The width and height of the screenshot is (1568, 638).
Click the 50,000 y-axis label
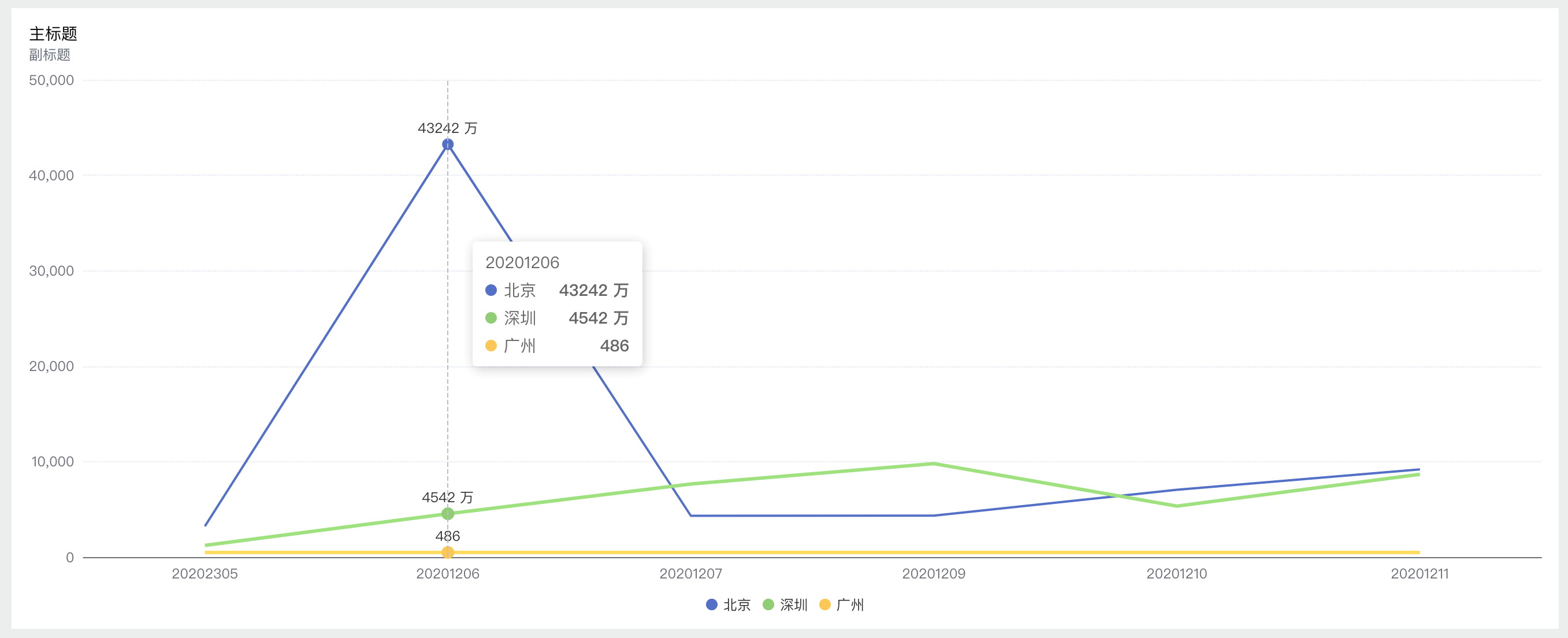(x=51, y=80)
